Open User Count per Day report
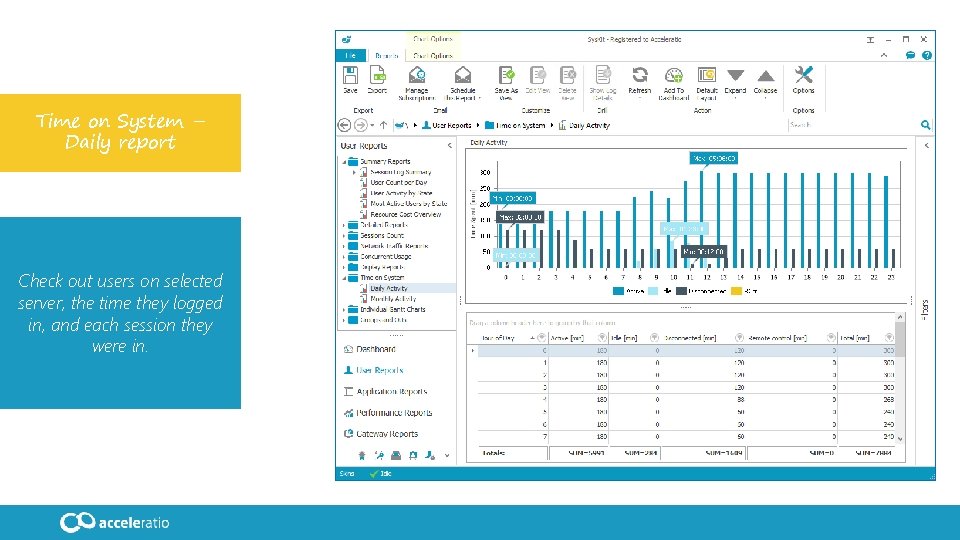The width and height of the screenshot is (960, 540). click(x=399, y=182)
